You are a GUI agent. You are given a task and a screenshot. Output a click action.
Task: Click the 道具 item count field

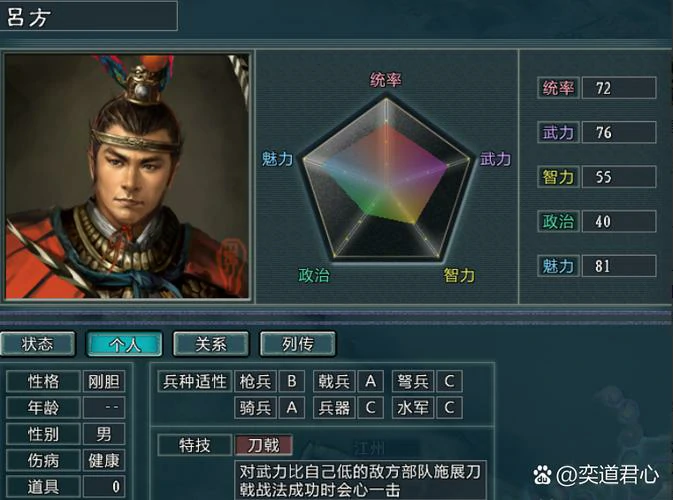104,487
